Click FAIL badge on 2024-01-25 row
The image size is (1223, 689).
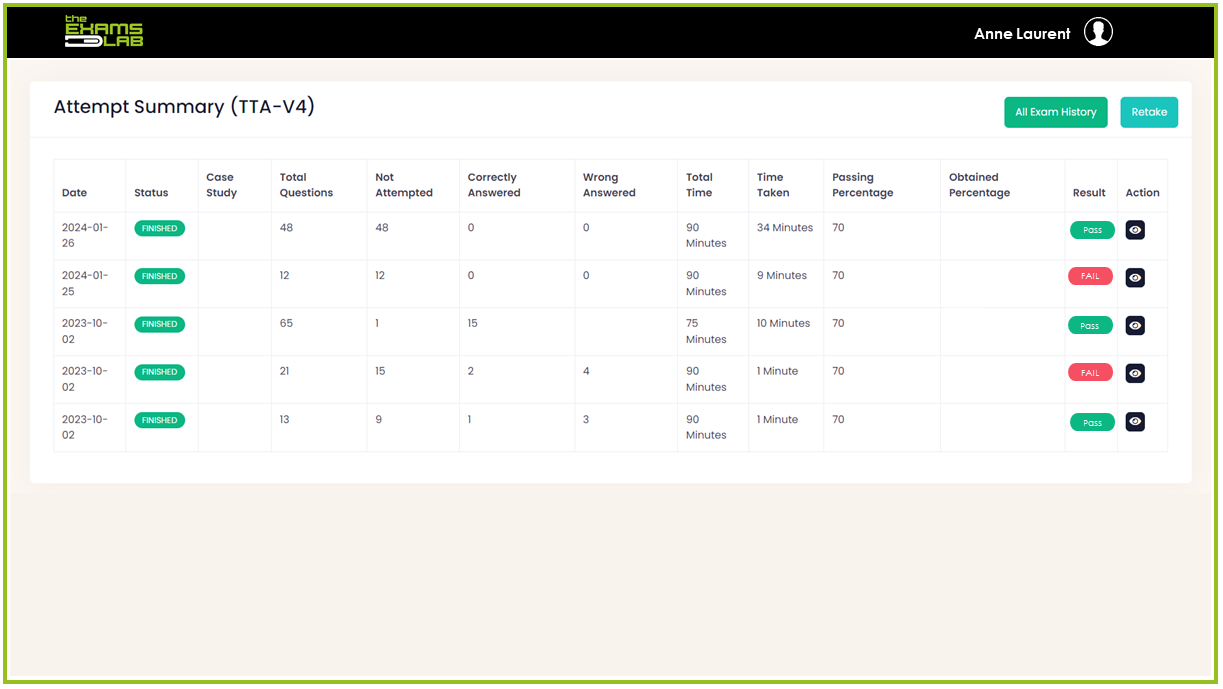point(1090,277)
